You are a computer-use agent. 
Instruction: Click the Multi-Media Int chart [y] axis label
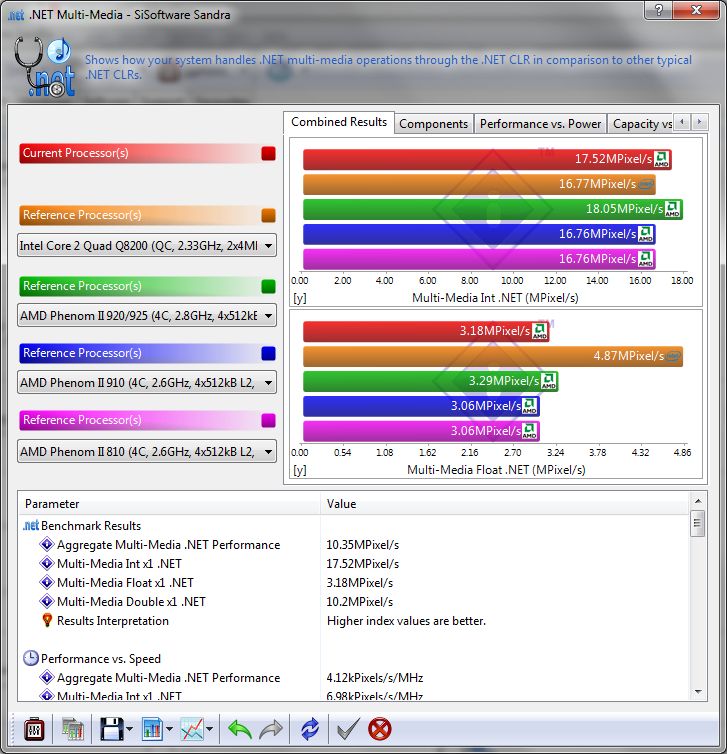pyautogui.click(x=300, y=298)
